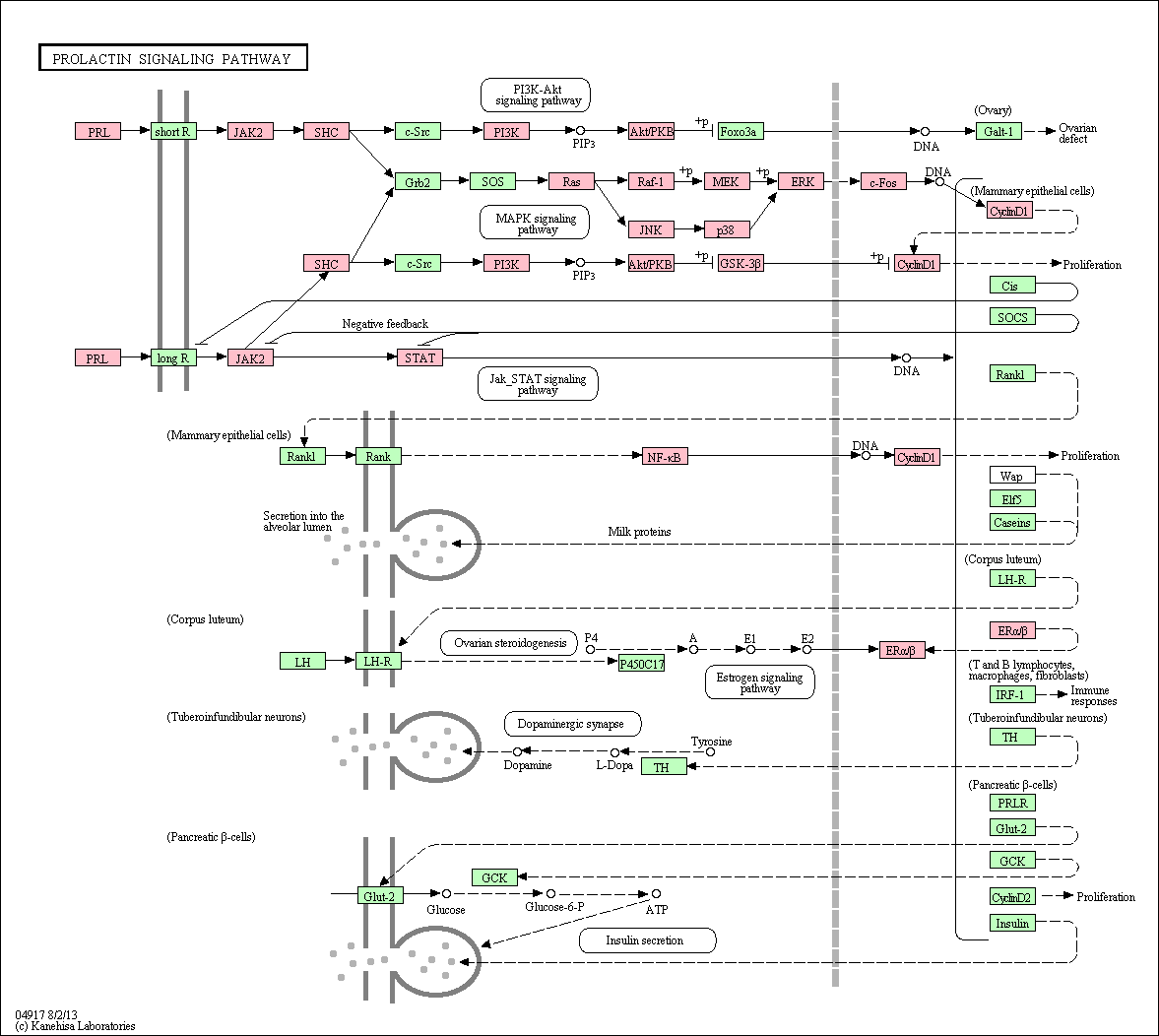Click the SOCS feedback gene node

pos(1012,316)
